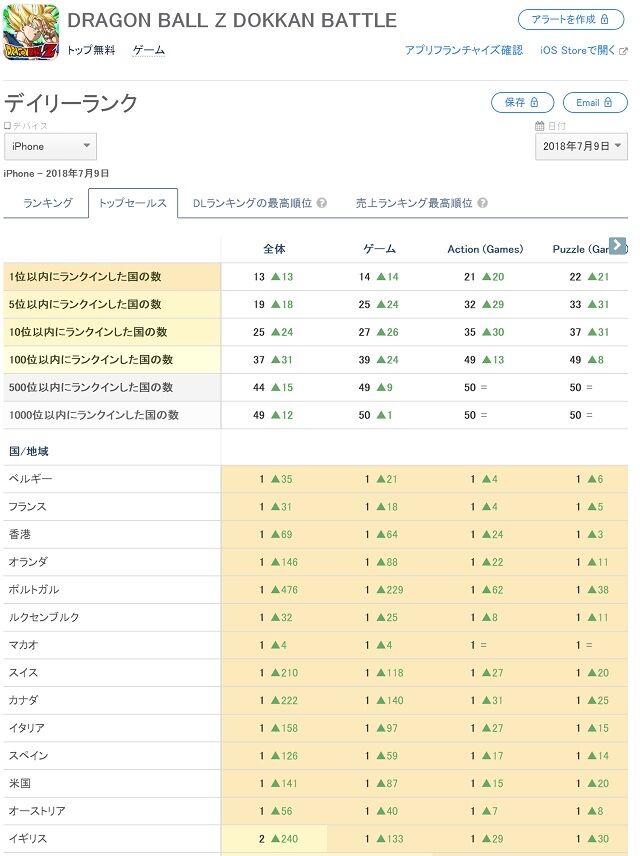Switch to the ランキング tab

point(48,203)
